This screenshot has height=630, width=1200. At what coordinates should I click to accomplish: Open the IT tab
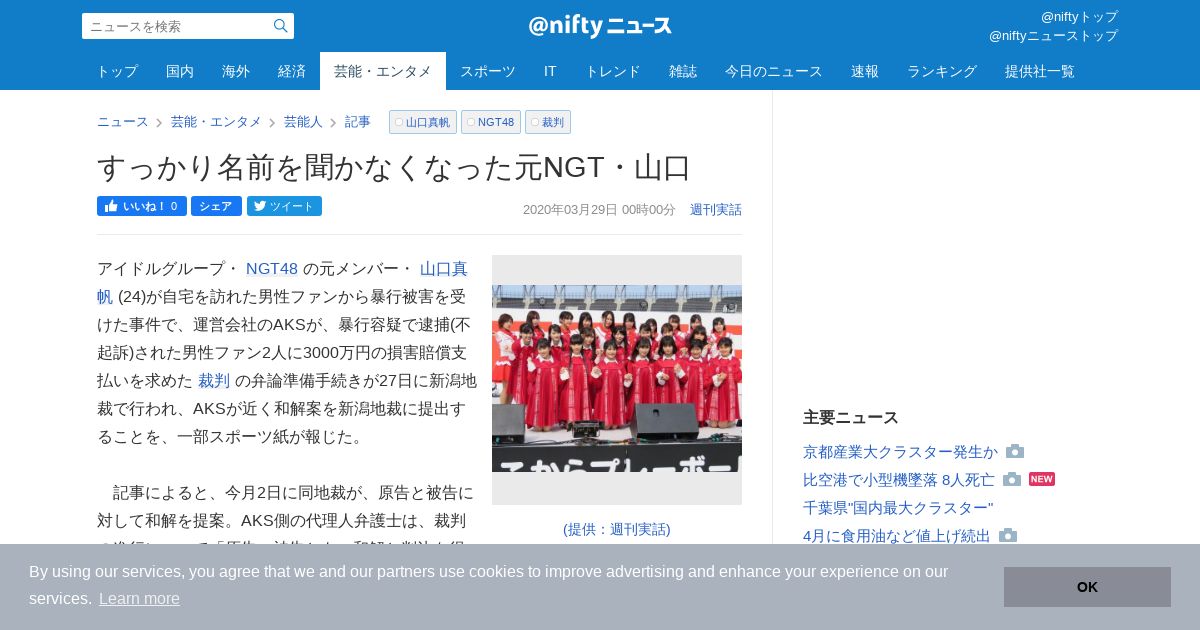[550, 71]
